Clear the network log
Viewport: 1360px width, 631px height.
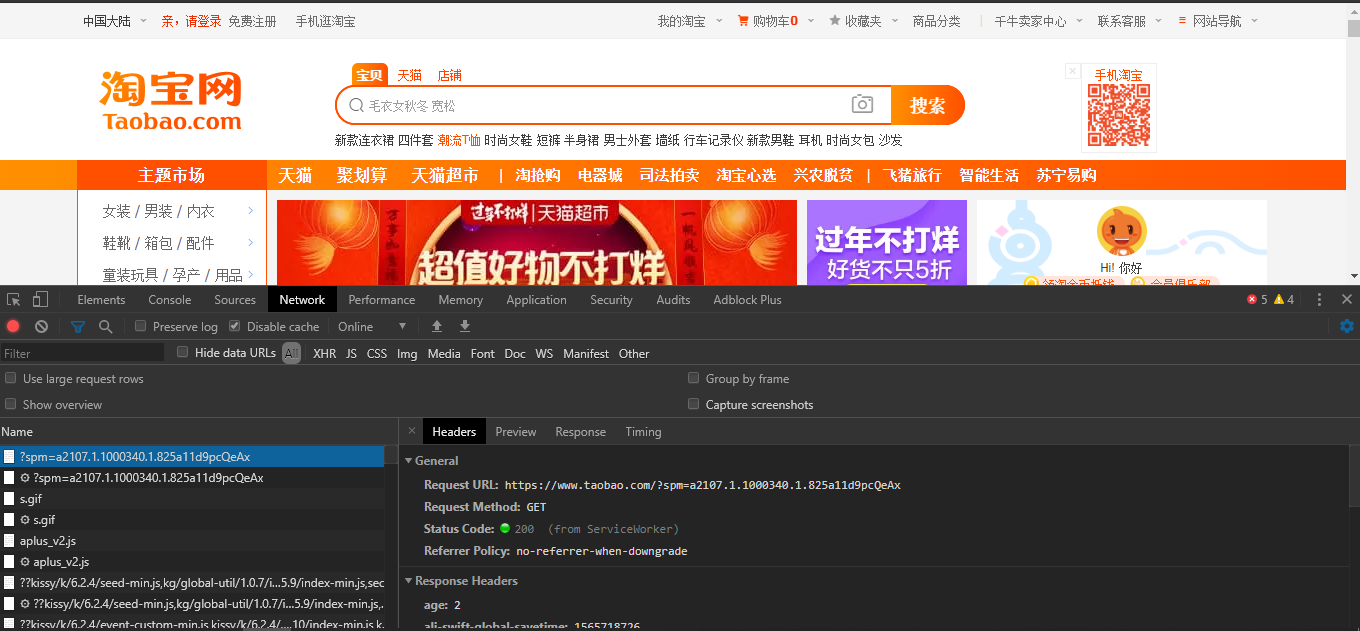click(x=41, y=326)
